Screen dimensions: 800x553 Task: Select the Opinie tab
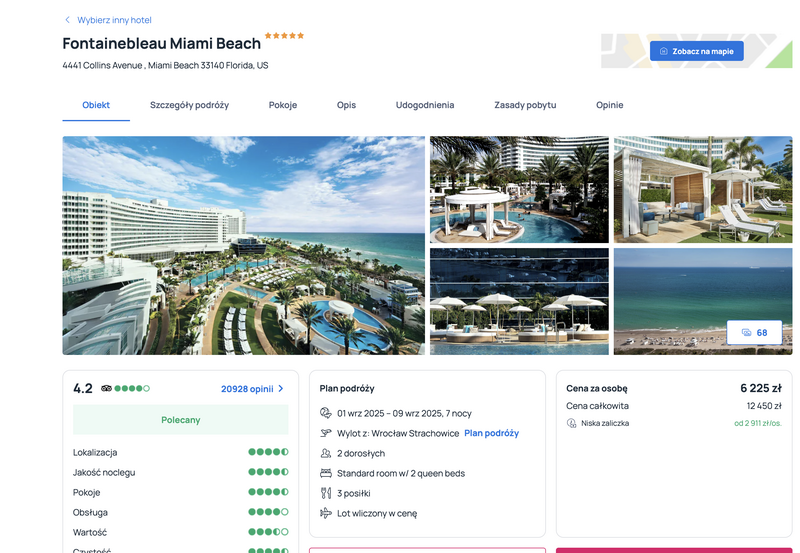(610, 105)
